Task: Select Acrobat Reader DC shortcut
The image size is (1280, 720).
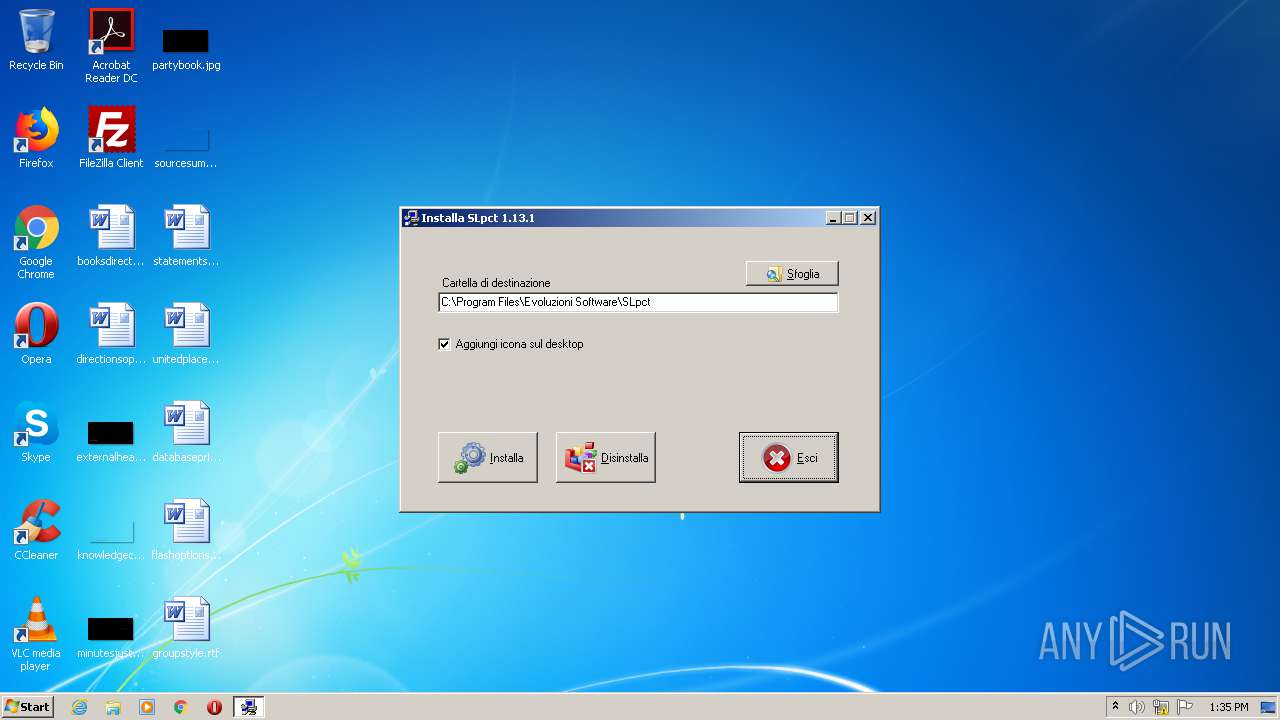Action: [111, 46]
